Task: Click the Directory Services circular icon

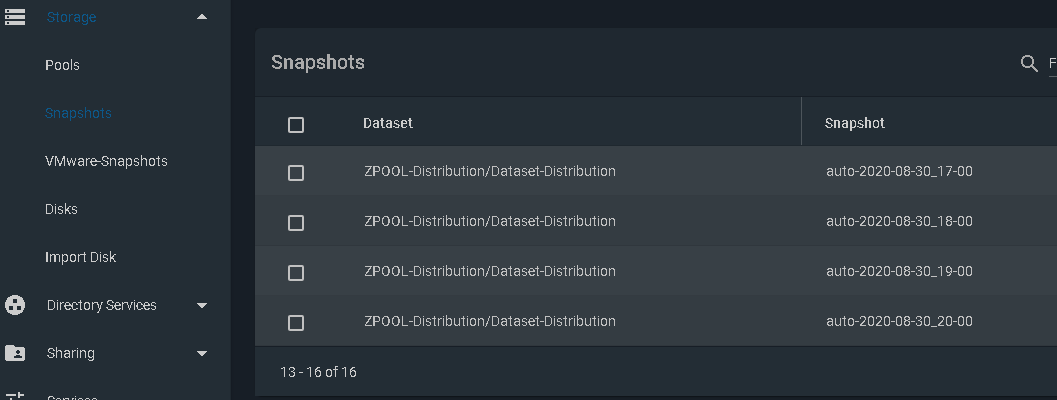Action: point(15,306)
